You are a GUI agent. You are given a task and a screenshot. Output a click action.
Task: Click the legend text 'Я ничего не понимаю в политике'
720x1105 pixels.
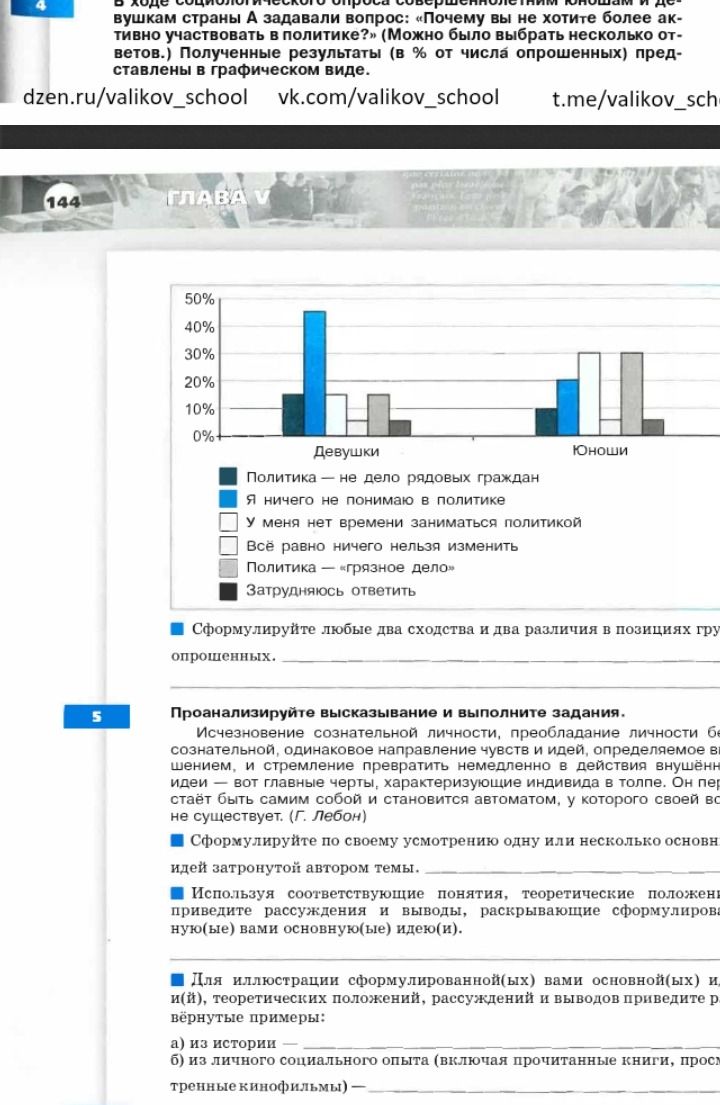tap(375, 500)
